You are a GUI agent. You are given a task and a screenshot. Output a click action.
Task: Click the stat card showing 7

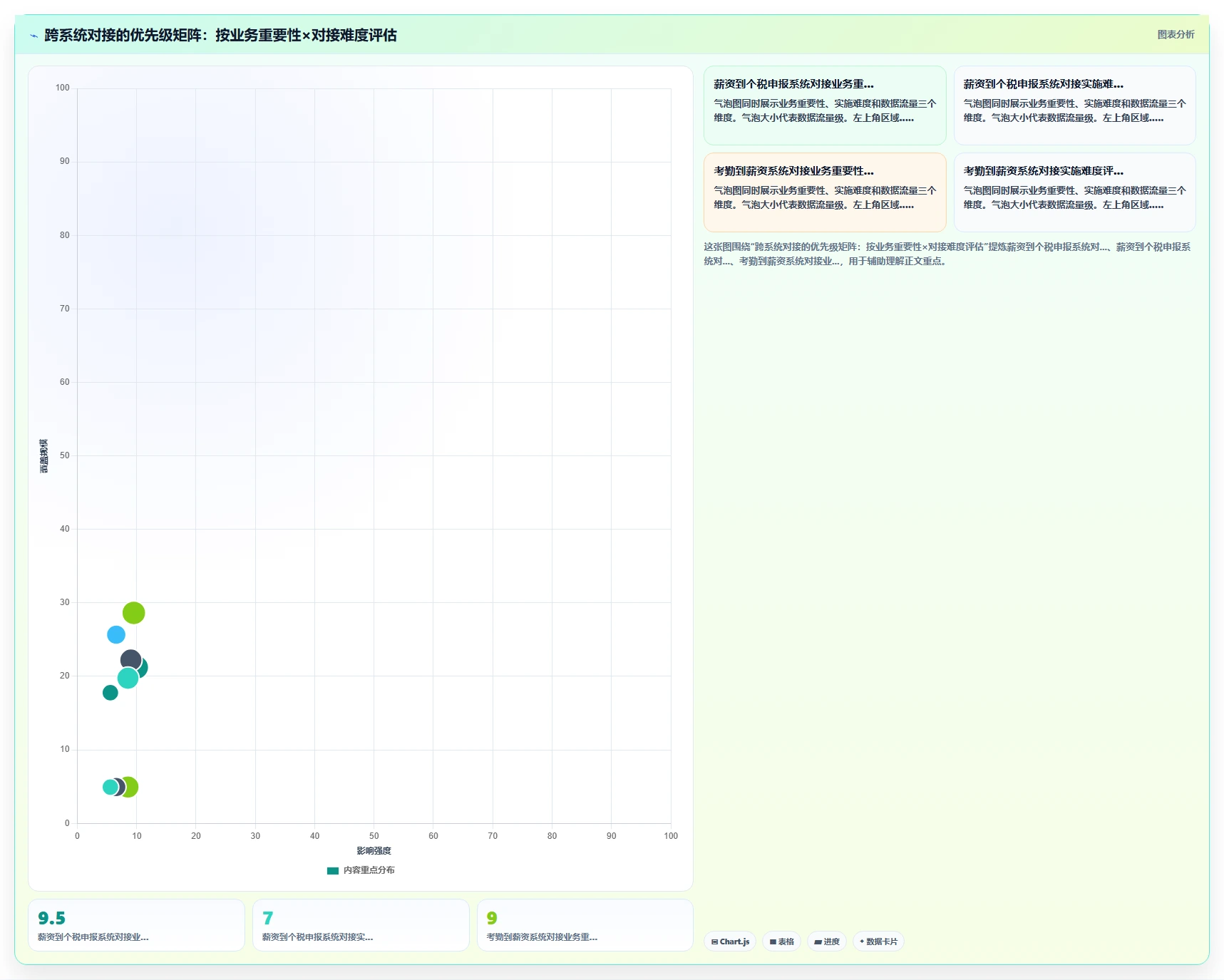click(x=361, y=925)
